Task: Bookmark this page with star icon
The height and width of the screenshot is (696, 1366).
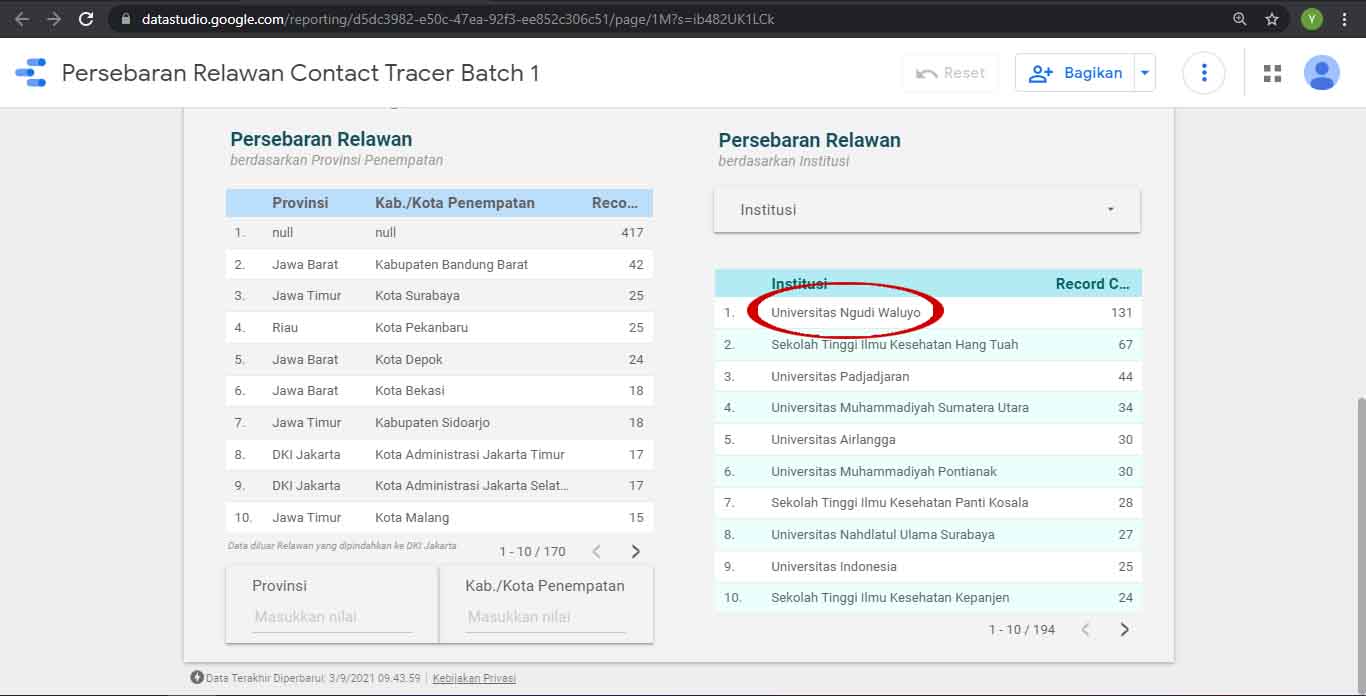Action: (1272, 19)
